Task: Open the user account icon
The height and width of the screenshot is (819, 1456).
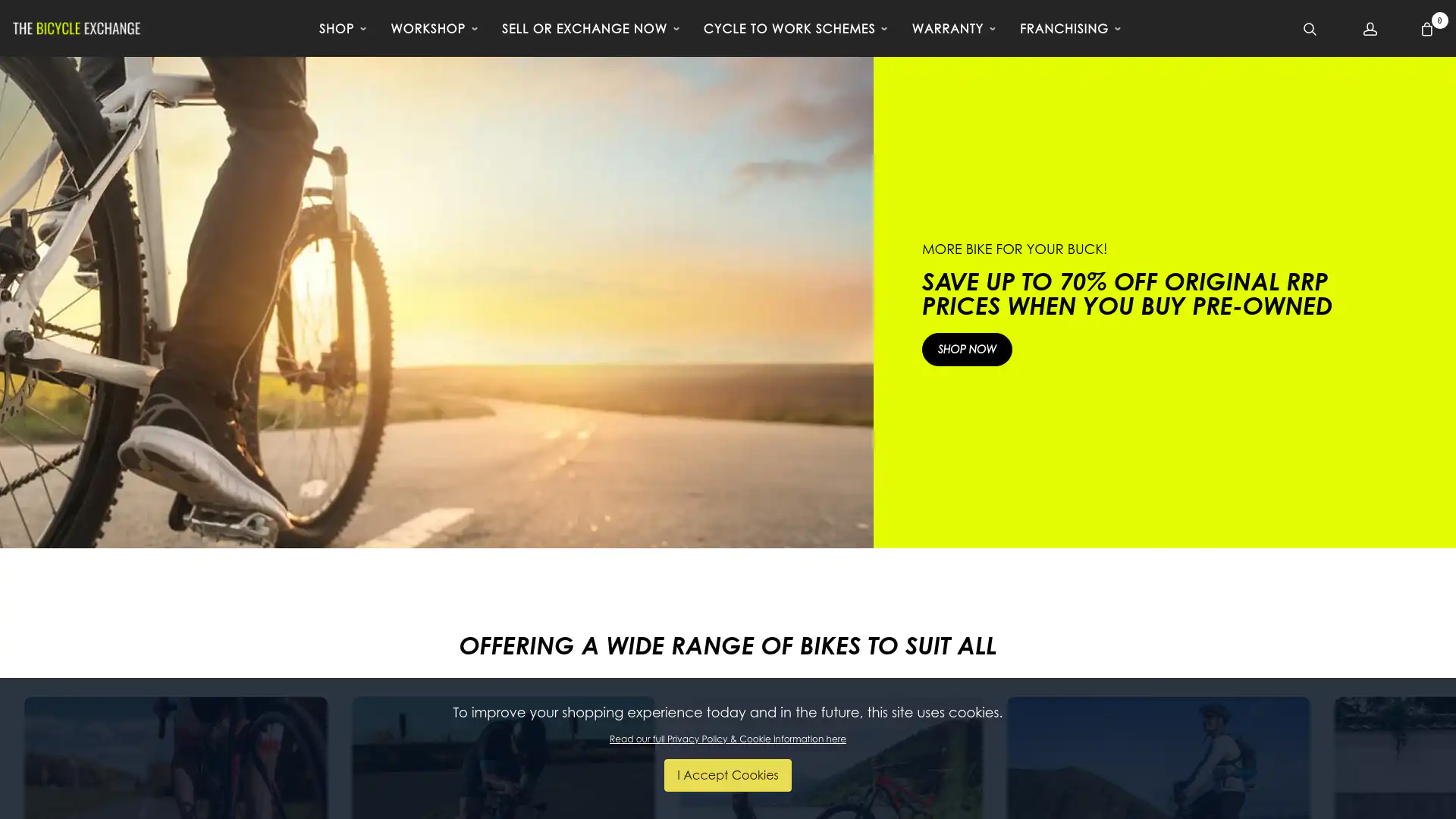Action: coord(1370,29)
